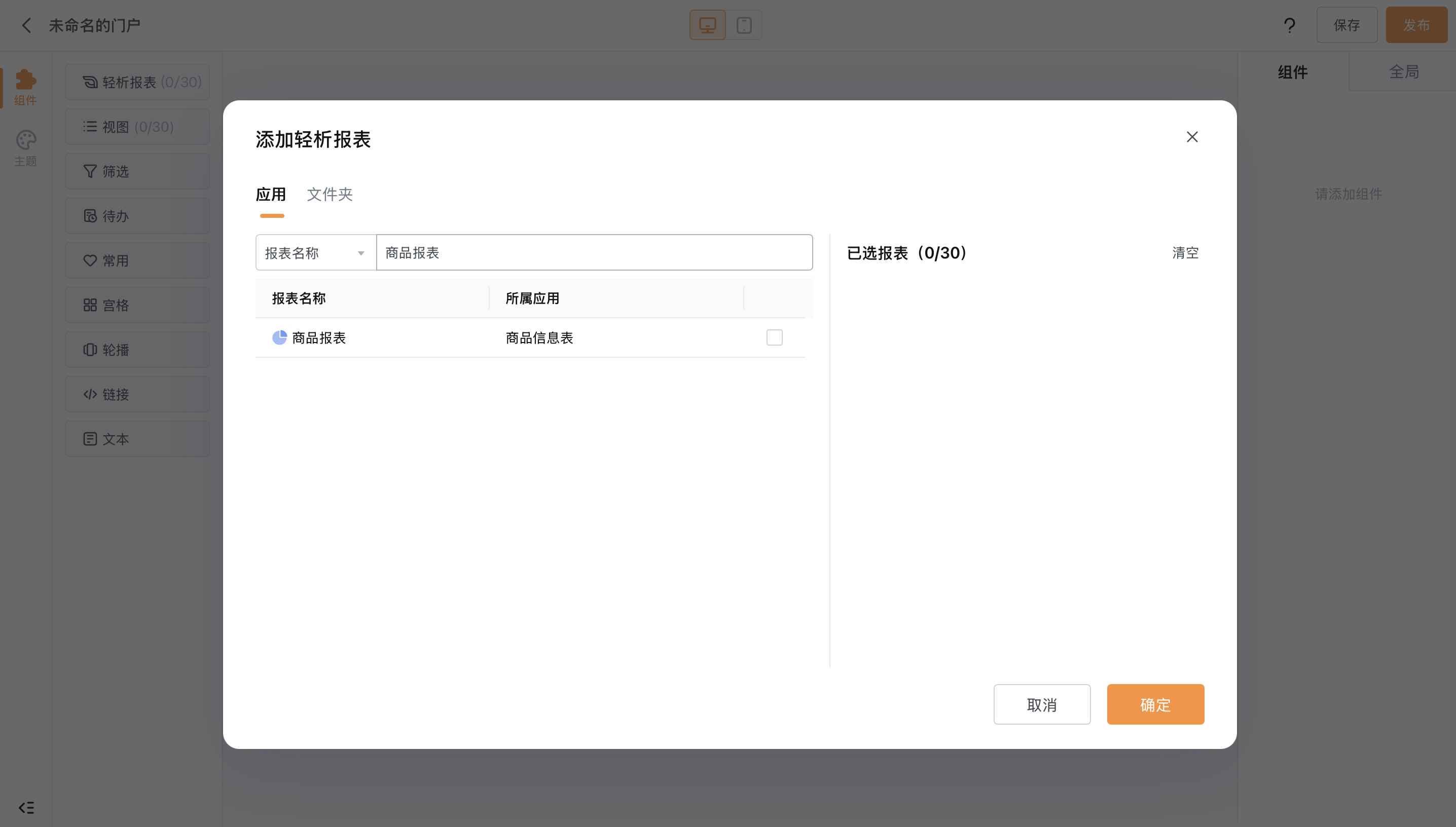Collapse the sidebar with bottom-left icon
The image size is (1456, 827).
[x=26, y=808]
